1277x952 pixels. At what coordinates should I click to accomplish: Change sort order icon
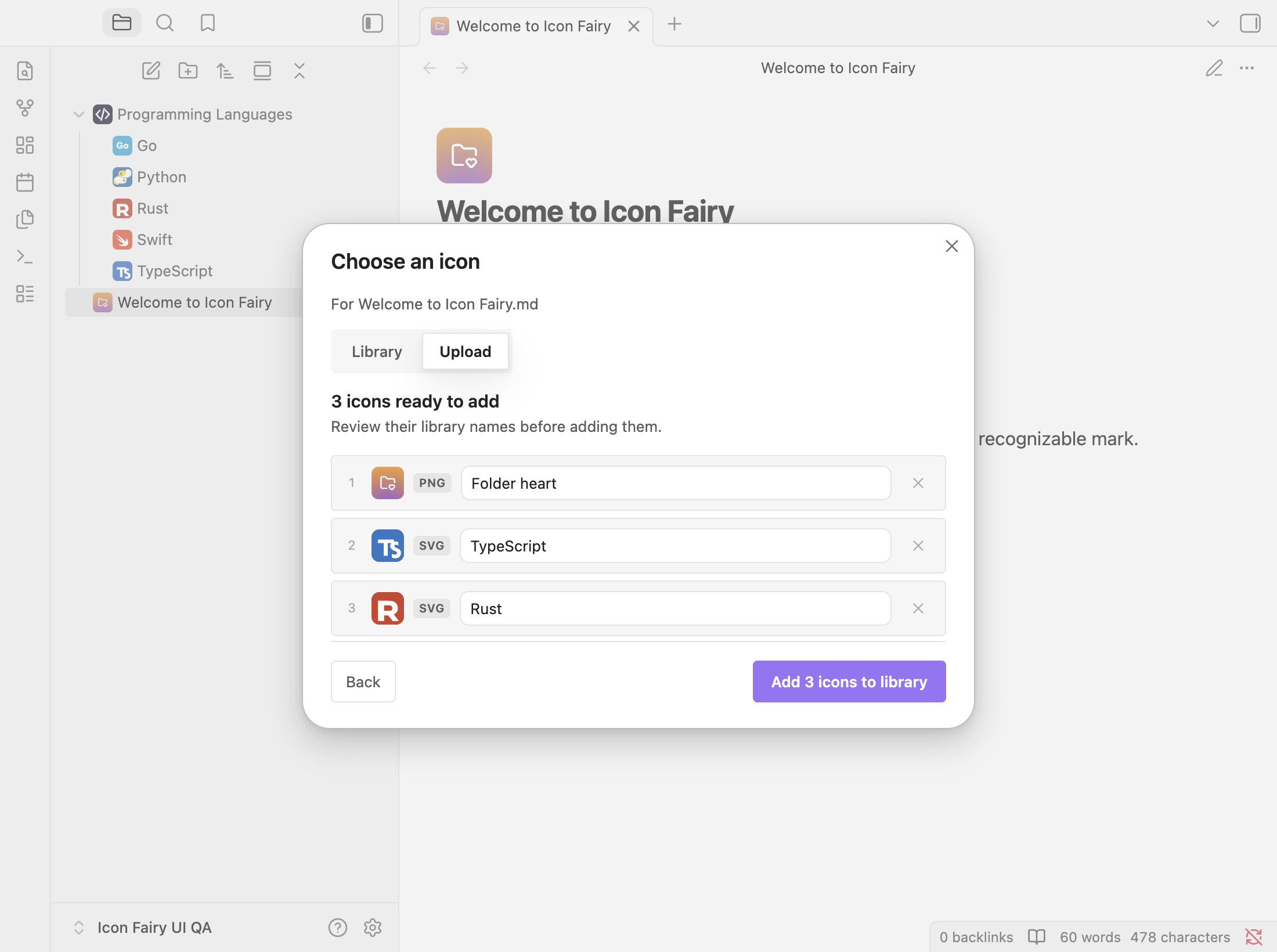coord(225,71)
